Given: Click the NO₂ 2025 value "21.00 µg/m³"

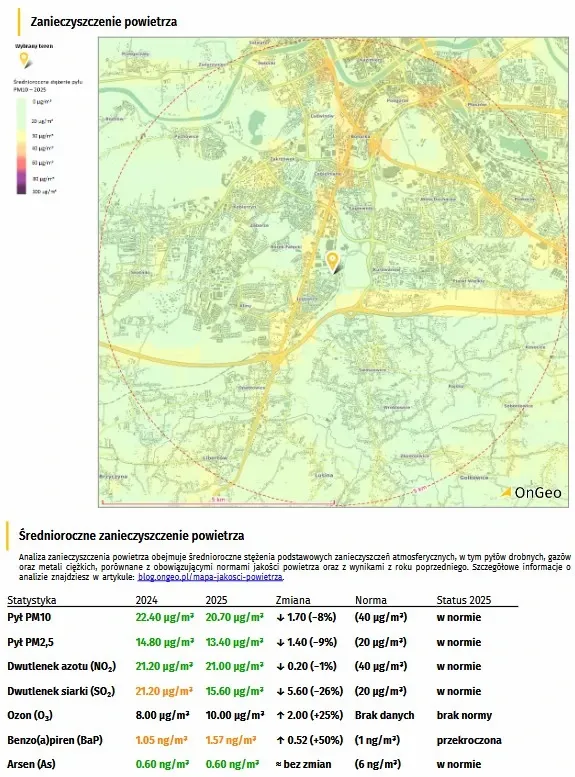Looking at the screenshot, I should (x=234, y=666).
